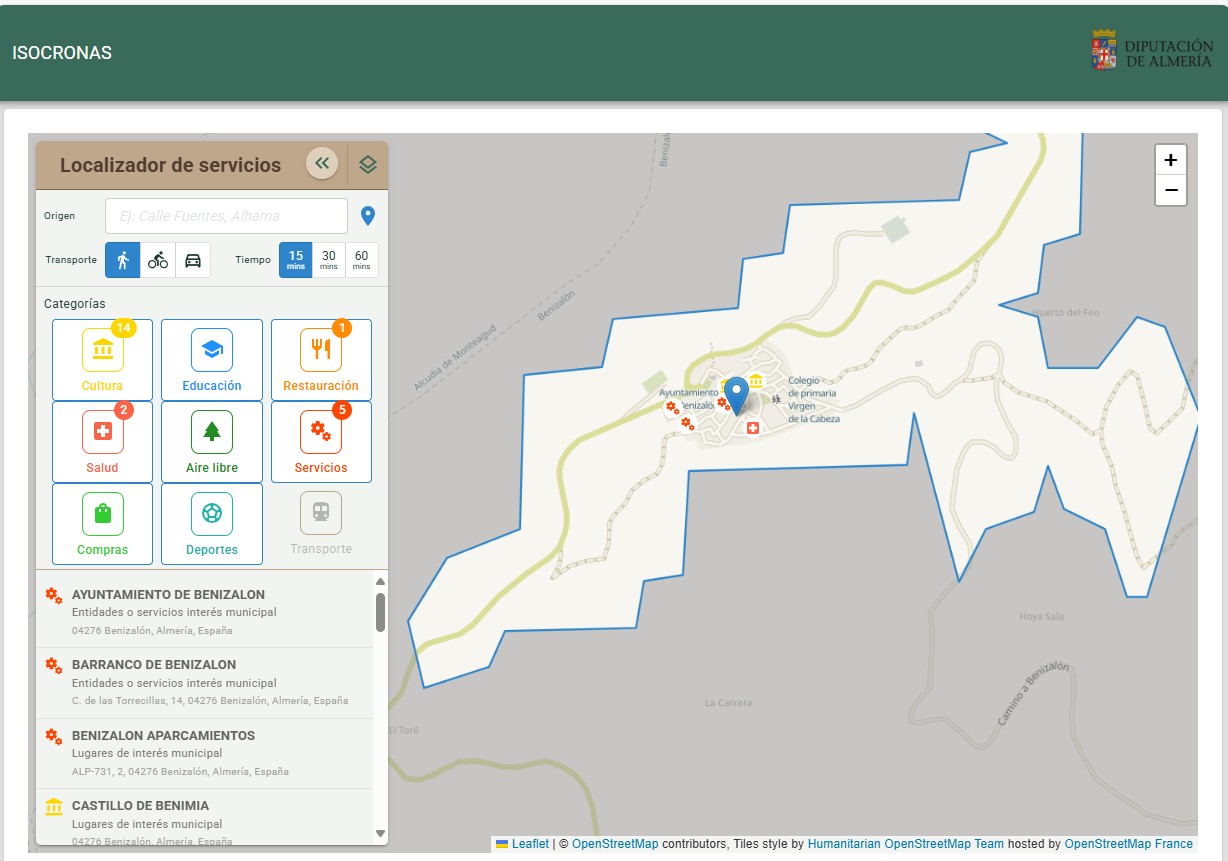Click the gears icon beside BENIZALON APARCAMIENTOS

click(54, 736)
